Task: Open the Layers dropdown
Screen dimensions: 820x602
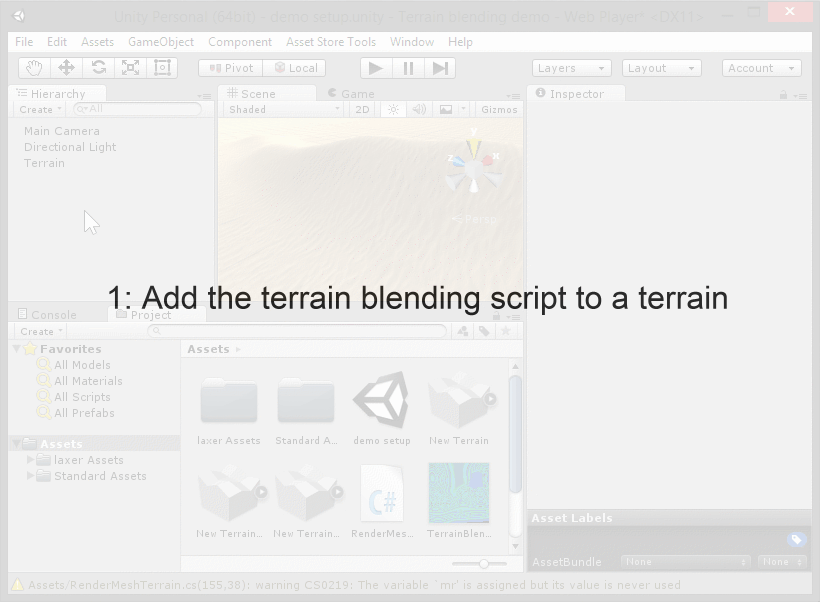Action: pos(571,68)
